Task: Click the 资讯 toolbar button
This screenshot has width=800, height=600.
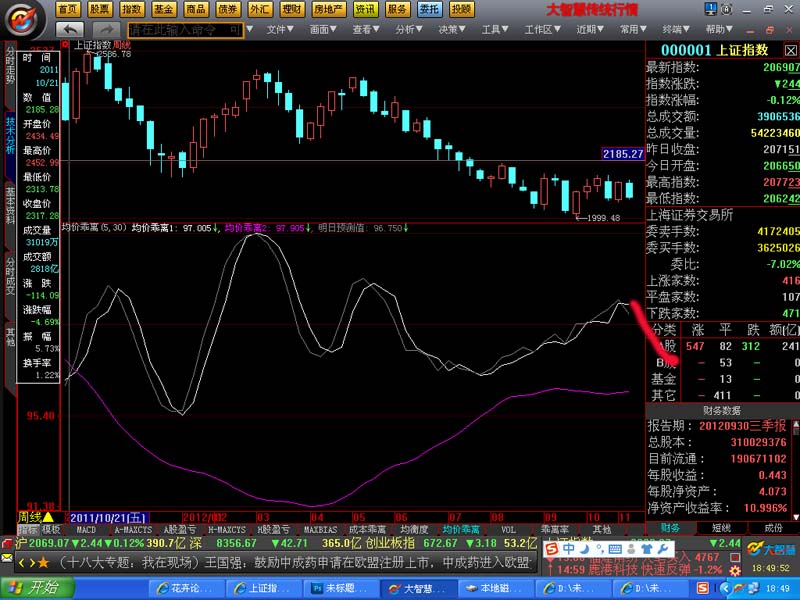Action: [x=365, y=9]
